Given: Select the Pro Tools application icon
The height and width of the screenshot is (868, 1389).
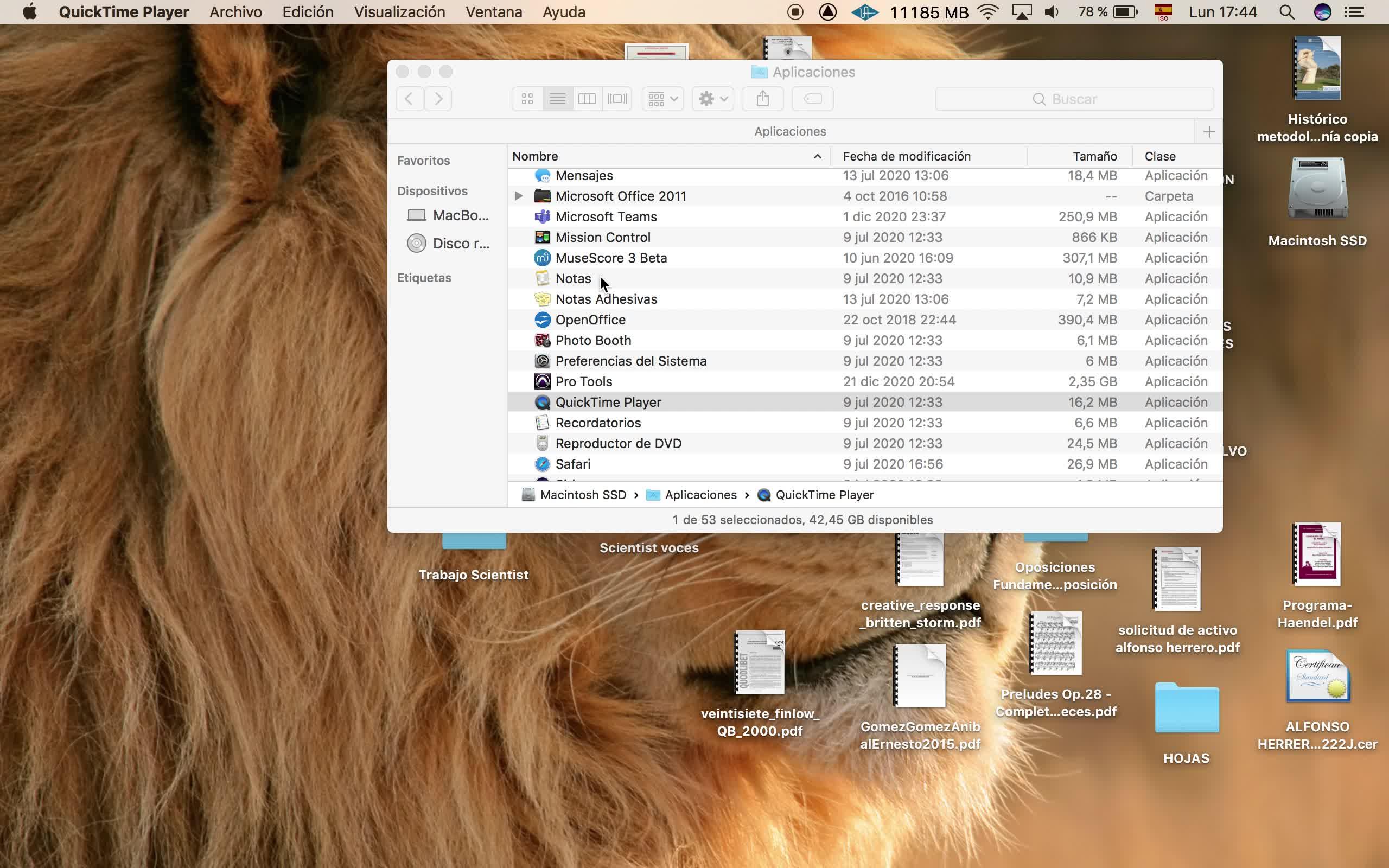Looking at the screenshot, I should 542,382.
